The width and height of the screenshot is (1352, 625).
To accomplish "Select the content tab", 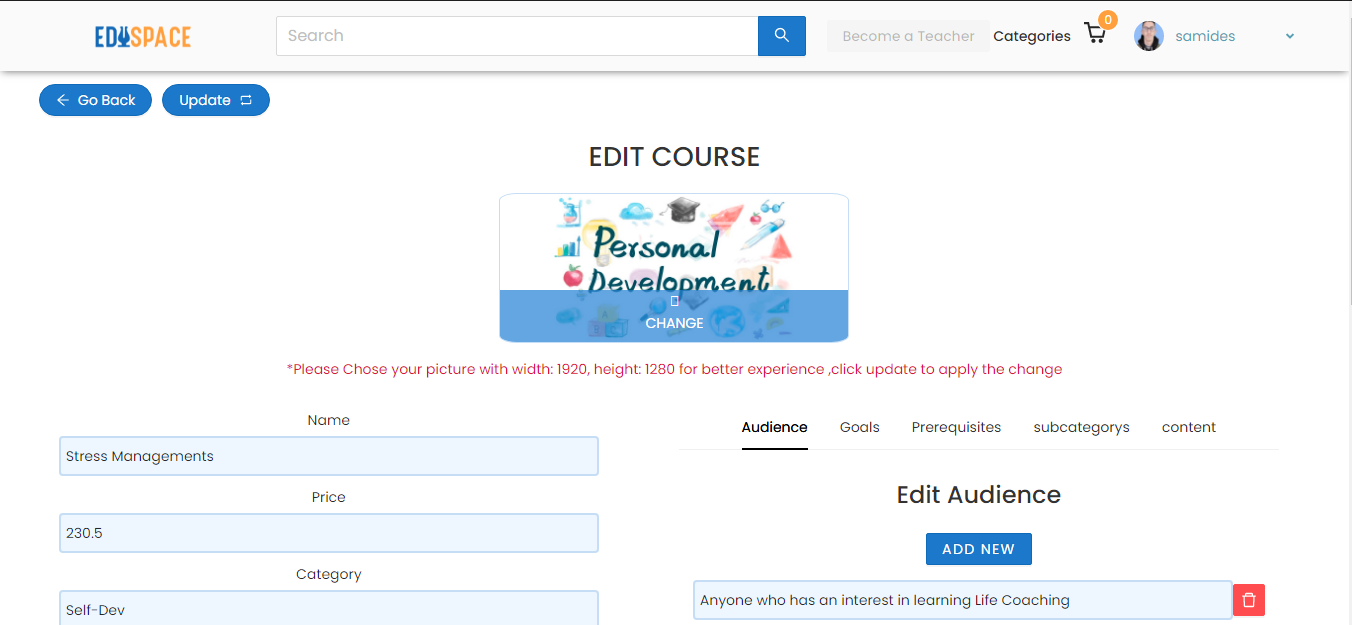I will coord(1189,427).
